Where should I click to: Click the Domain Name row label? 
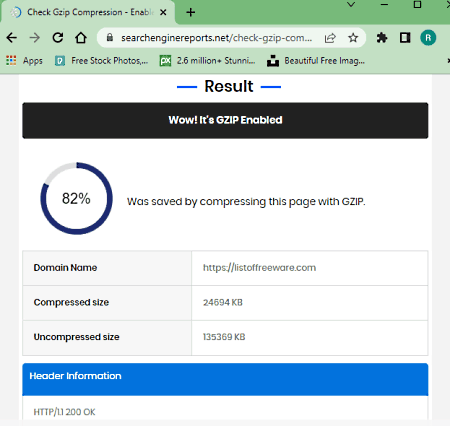[65, 268]
